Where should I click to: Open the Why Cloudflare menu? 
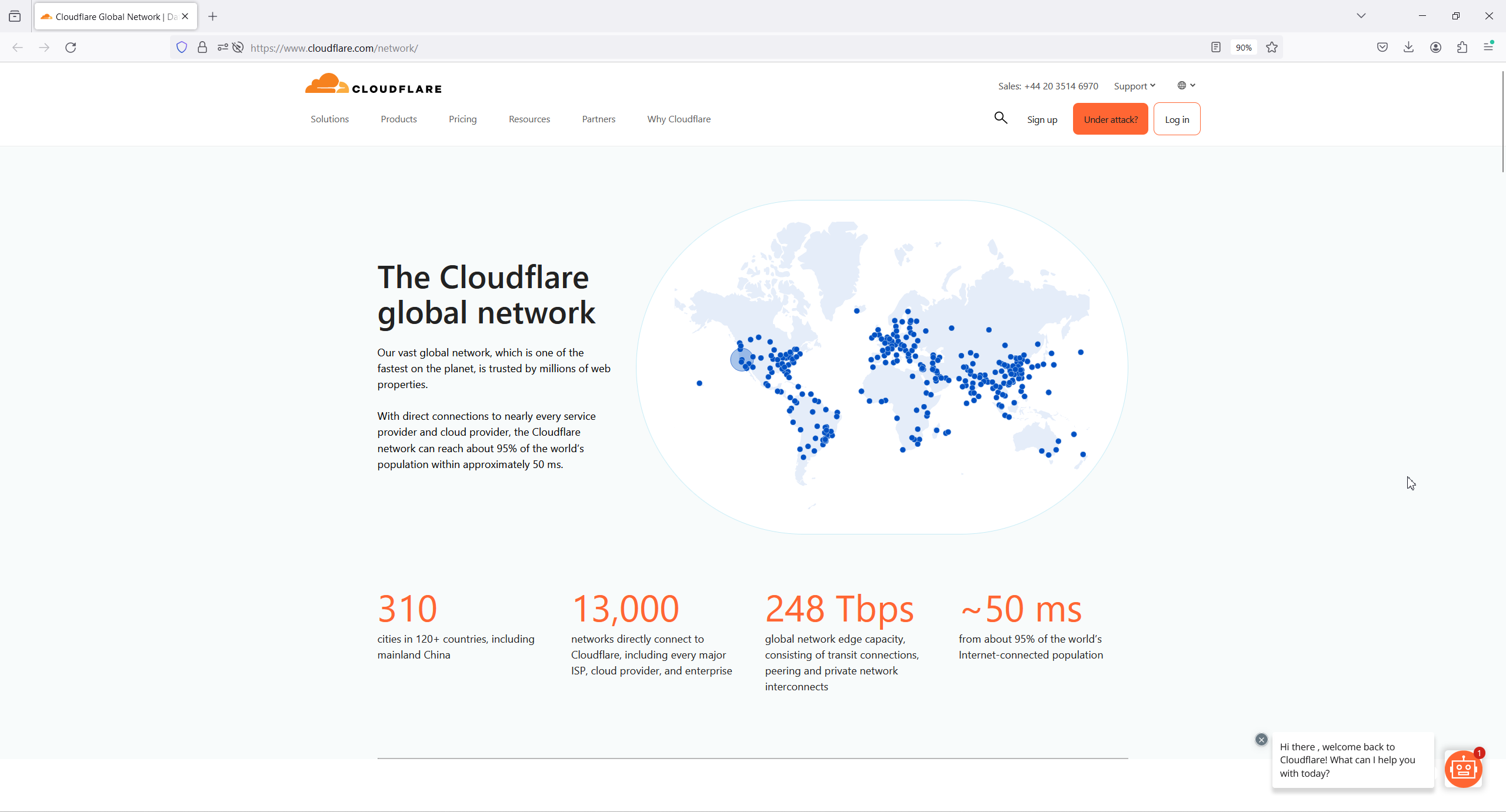click(679, 119)
